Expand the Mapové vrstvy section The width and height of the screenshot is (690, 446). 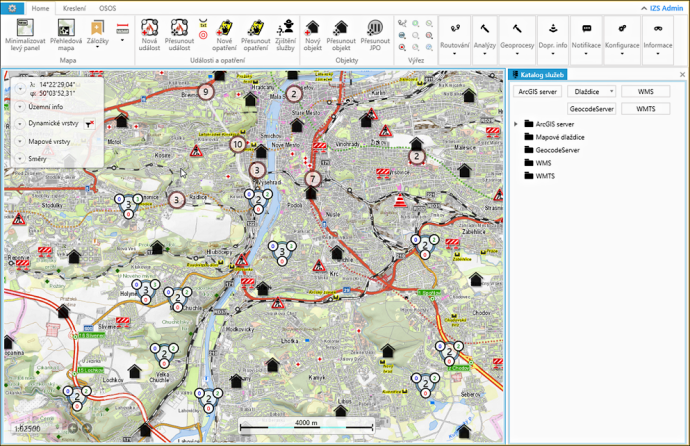pos(20,141)
